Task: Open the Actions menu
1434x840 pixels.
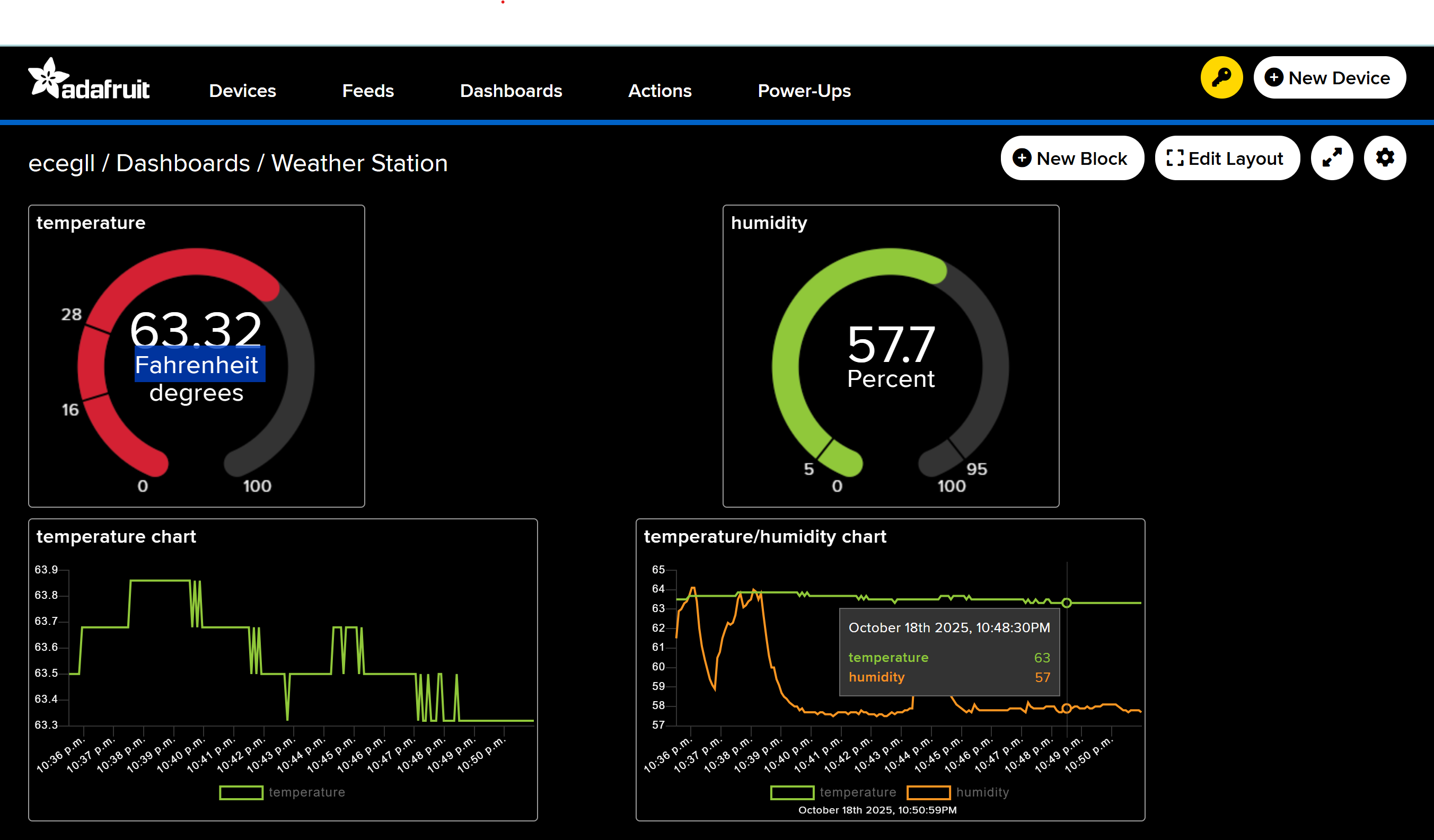Action: tap(659, 91)
